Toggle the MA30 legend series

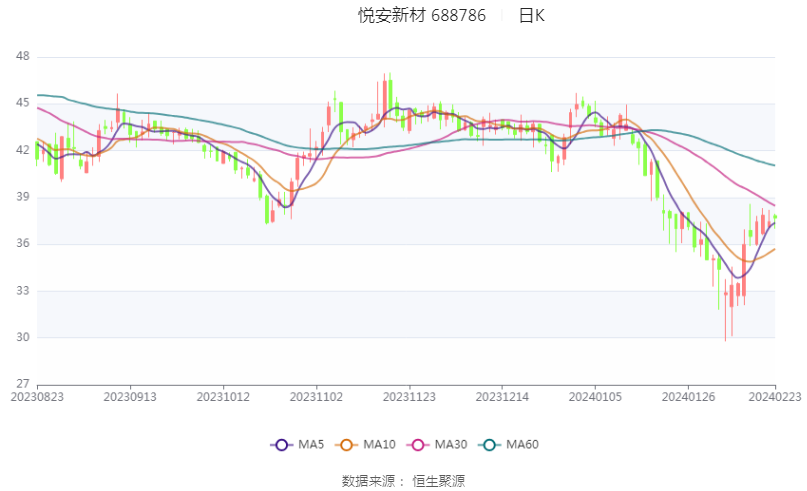pos(437,445)
